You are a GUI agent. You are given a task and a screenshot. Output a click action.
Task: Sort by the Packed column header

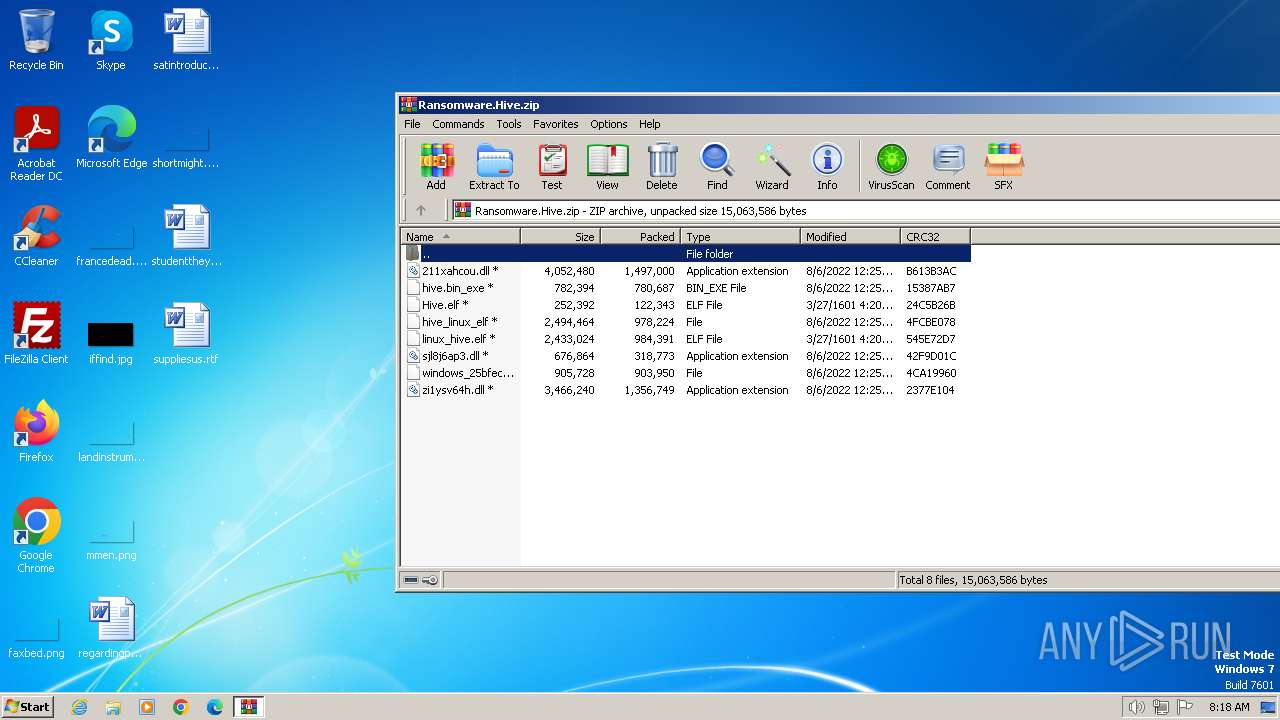pyautogui.click(x=641, y=237)
